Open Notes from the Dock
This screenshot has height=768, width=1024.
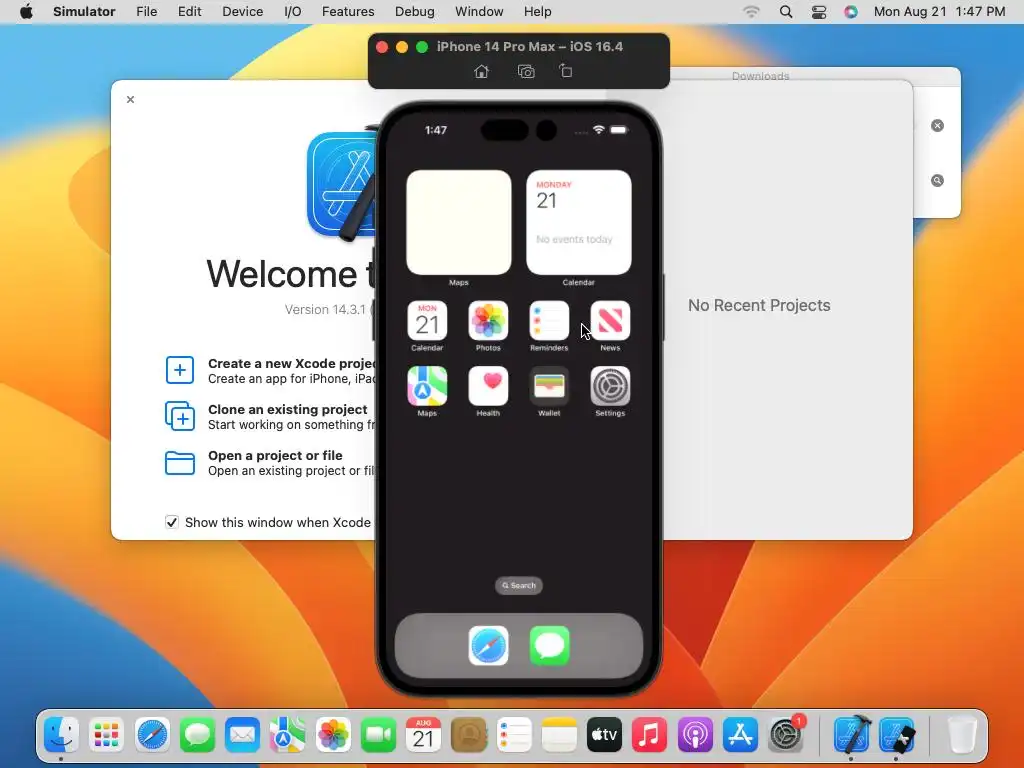559,735
